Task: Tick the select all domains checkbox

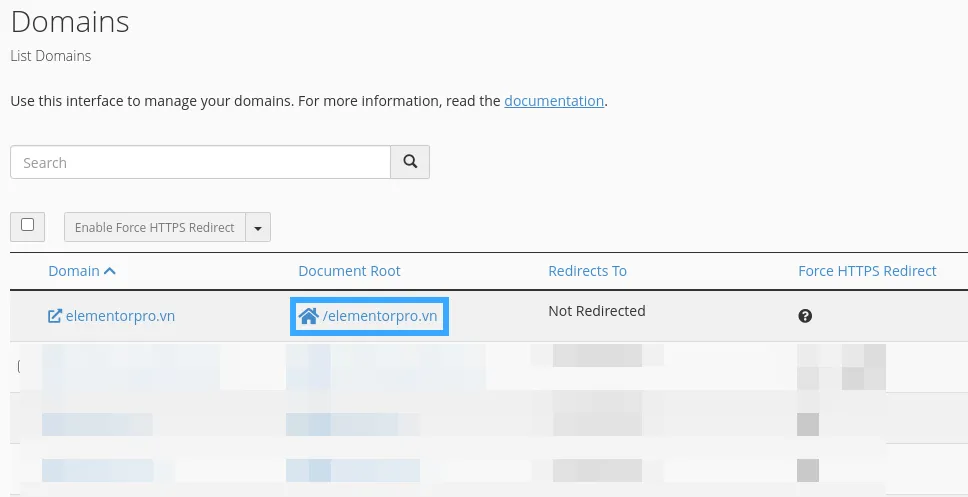Action: click(x=27, y=226)
